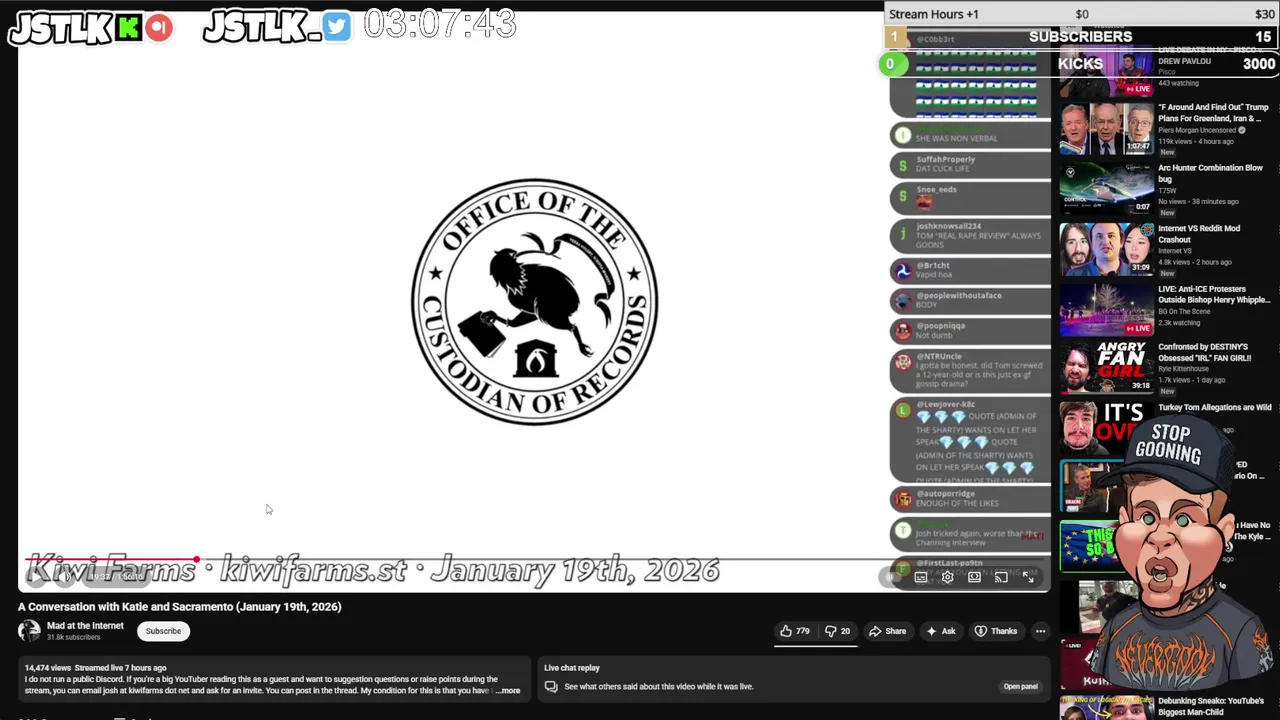1280x720 pixels.
Task: Click the @NTRUncle chat message
Action: (970, 371)
